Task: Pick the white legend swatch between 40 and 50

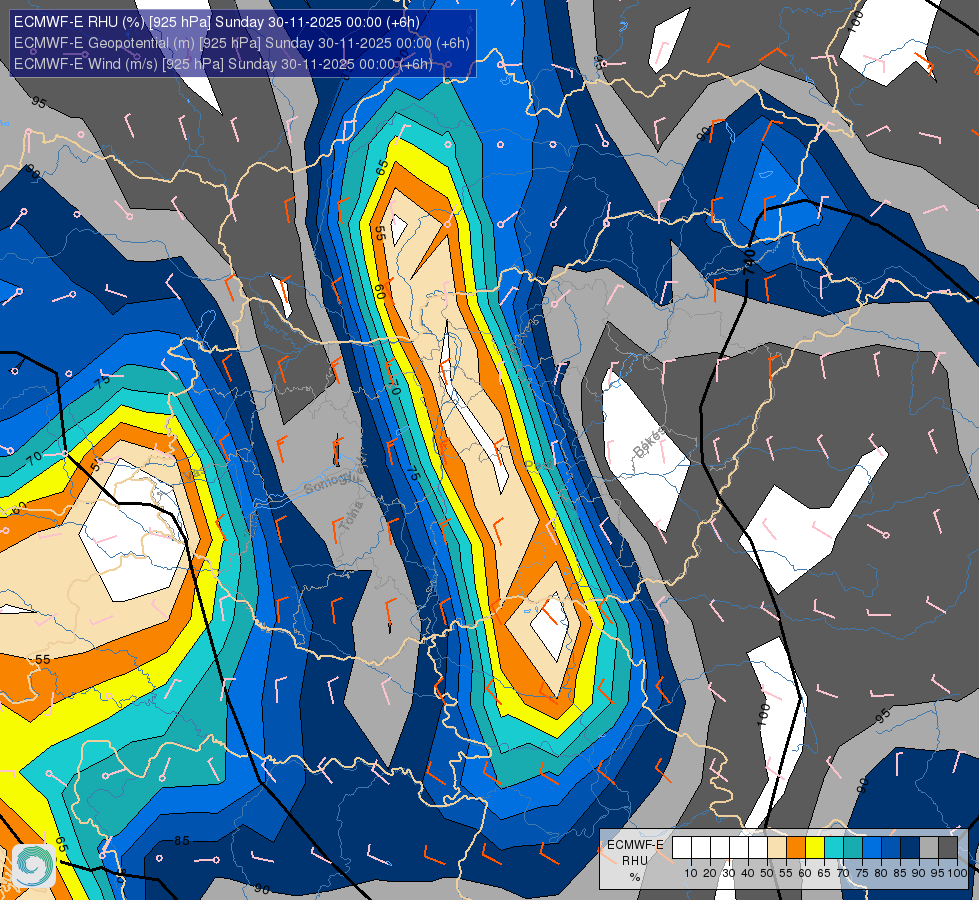Action: pyautogui.click(x=758, y=847)
